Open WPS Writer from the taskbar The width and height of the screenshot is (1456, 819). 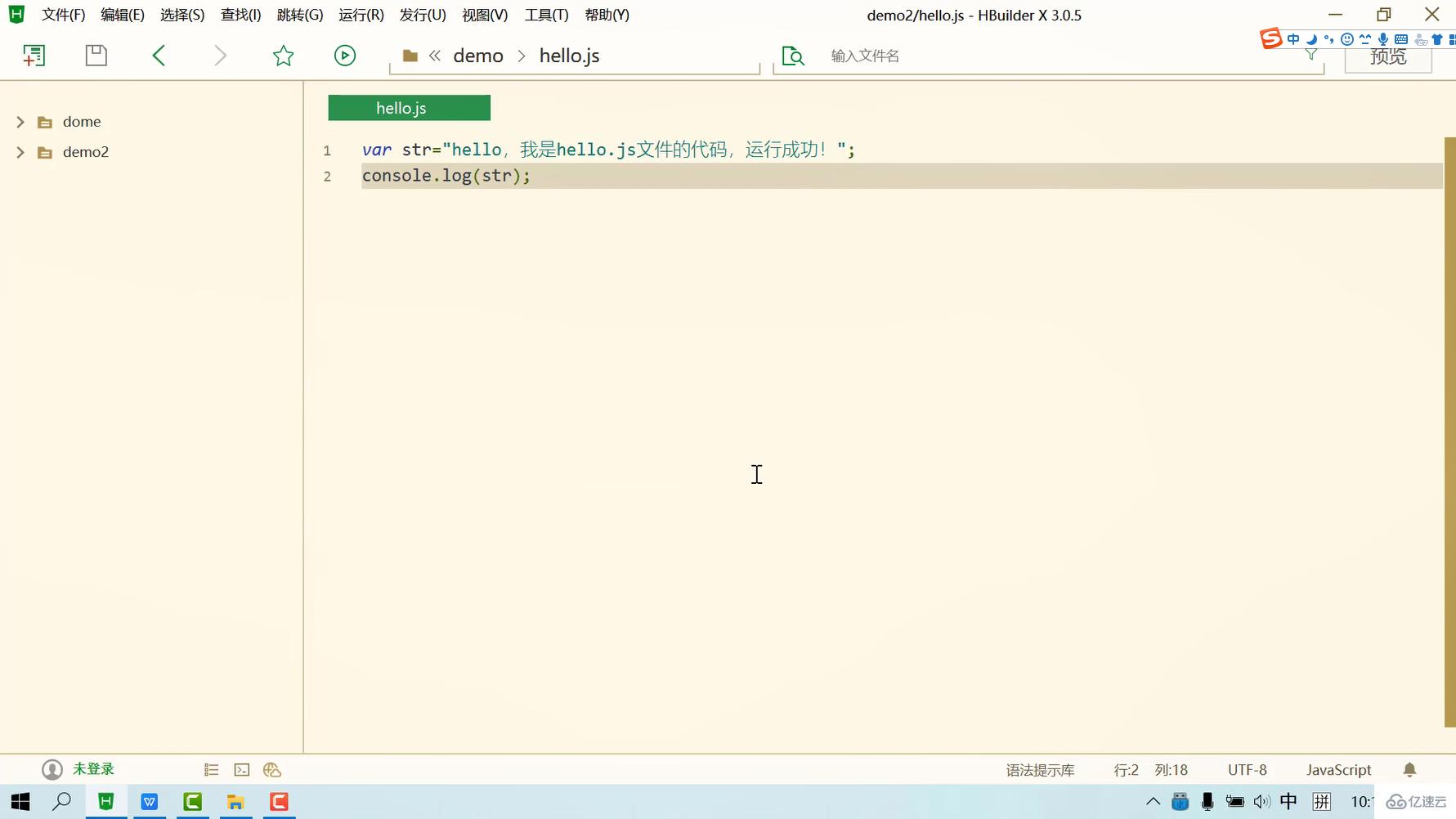(150, 802)
